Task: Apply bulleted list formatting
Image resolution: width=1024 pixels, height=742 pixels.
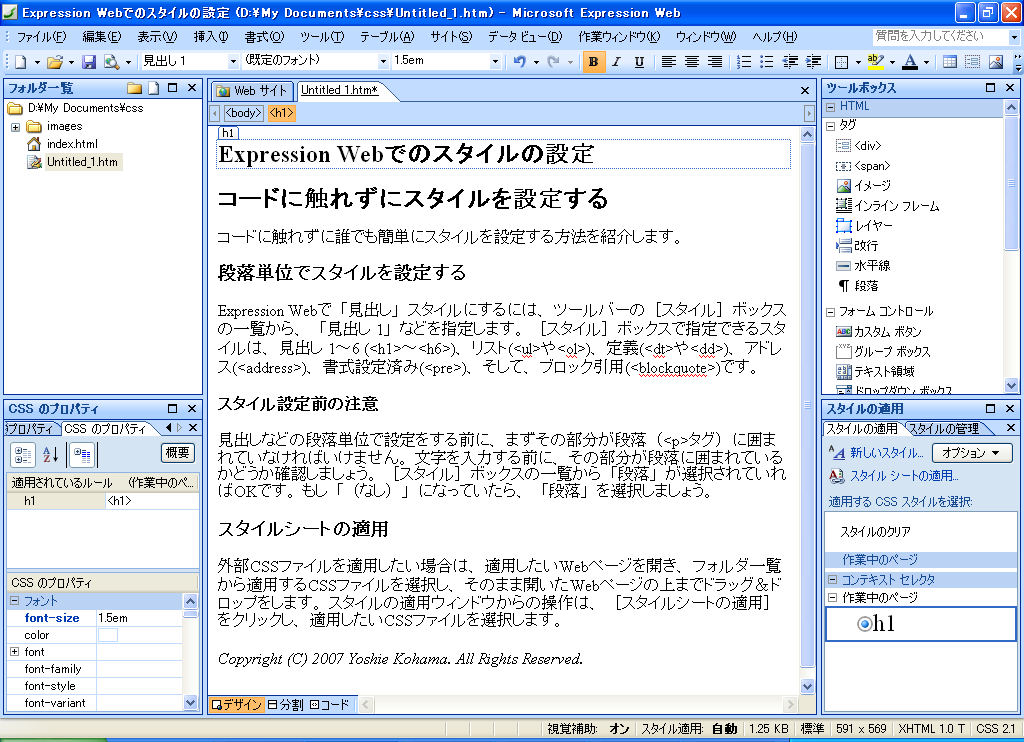Action: [767, 61]
